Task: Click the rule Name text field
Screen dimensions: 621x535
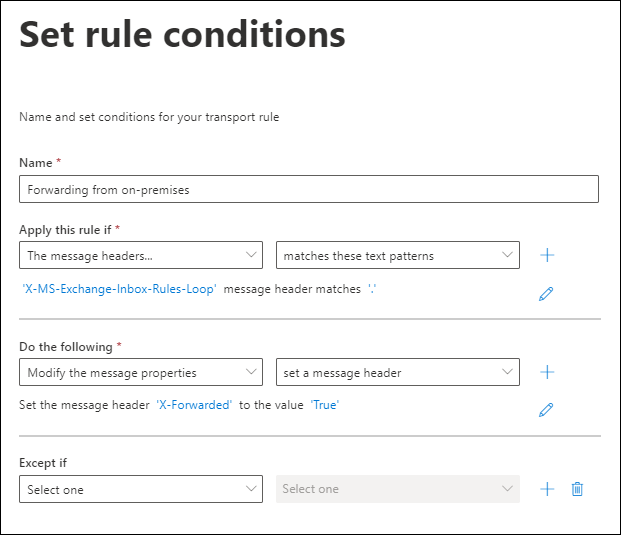Action: (309, 190)
